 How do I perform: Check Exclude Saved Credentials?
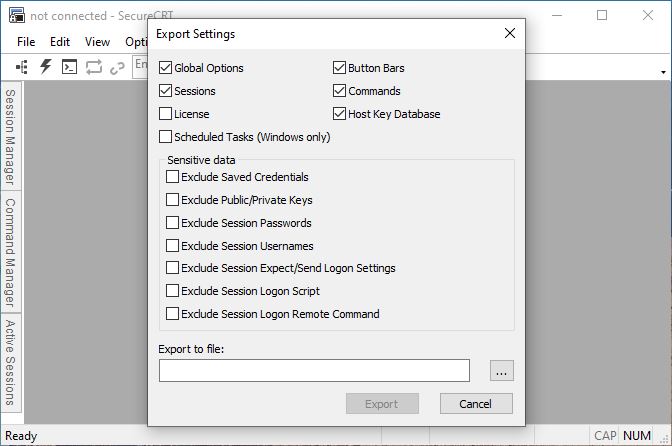[x=172, y=177]
